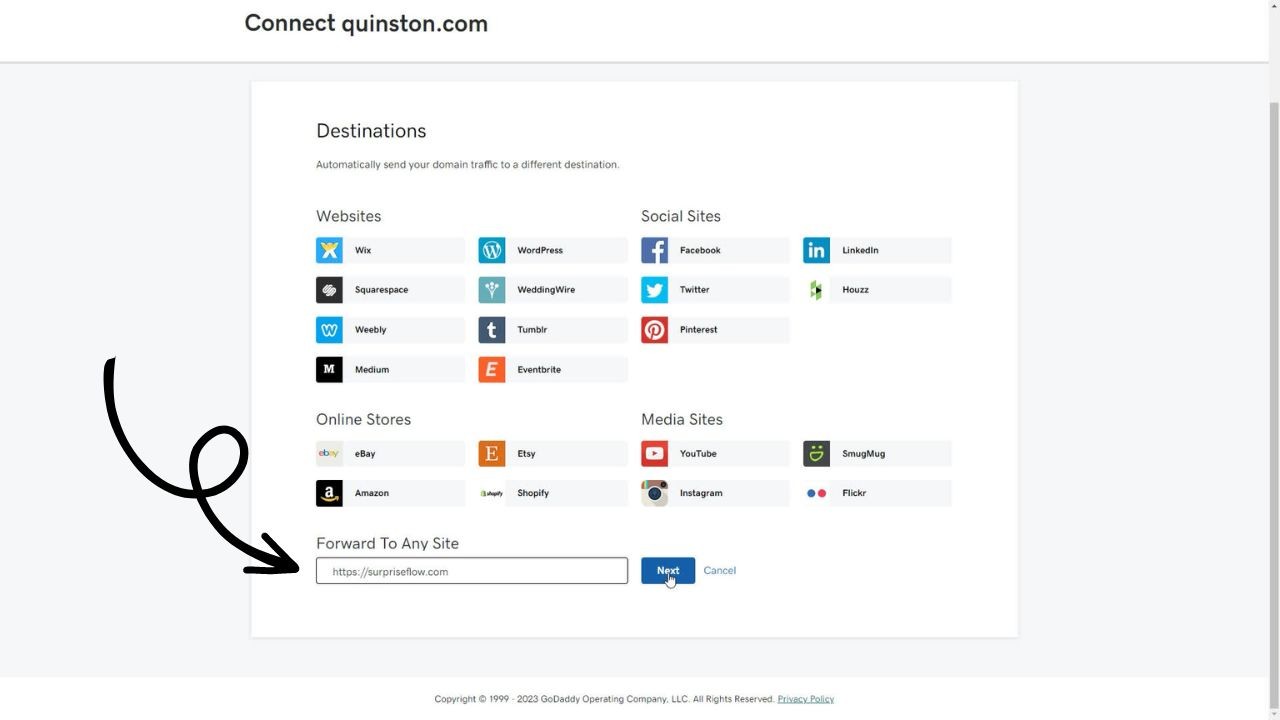Select the WeddingWire destination label

coord(546,290)
